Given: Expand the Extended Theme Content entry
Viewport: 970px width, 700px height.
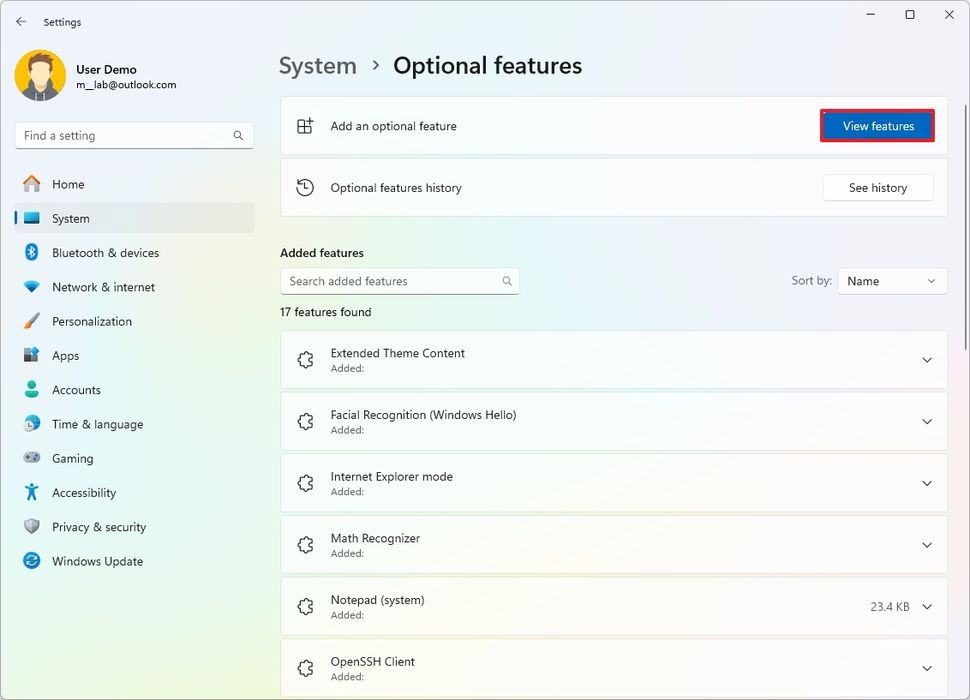Looking at the screenshot, I should click(926, 359).
